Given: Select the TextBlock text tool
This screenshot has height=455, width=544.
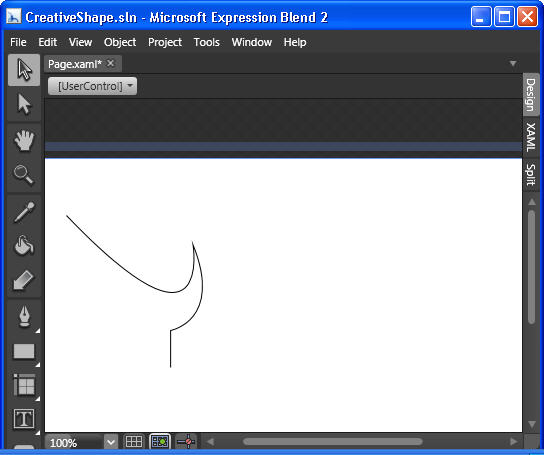Looking at the screenshot, I should click(24, 419).
